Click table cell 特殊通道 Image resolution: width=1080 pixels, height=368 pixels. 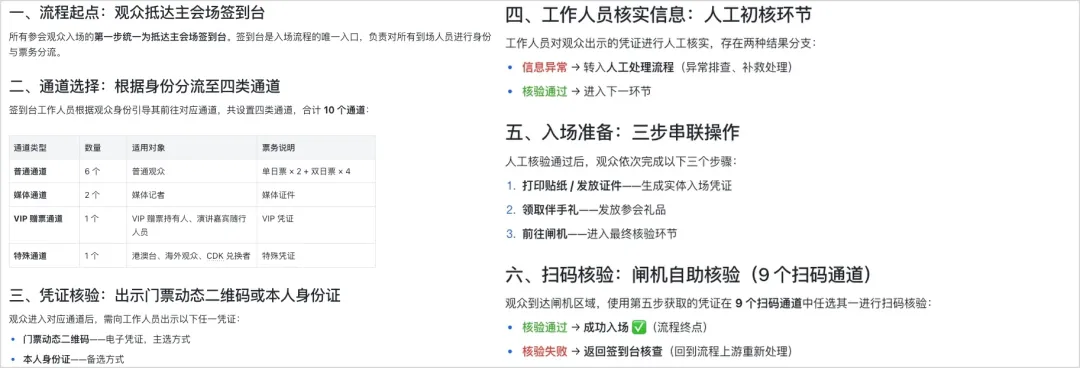tap(30, 256)
